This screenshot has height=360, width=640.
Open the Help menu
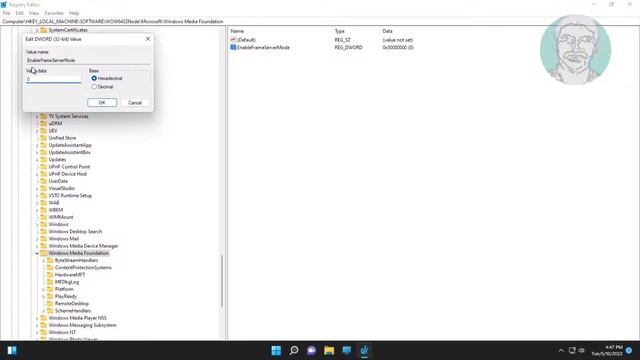pos(74,13)
